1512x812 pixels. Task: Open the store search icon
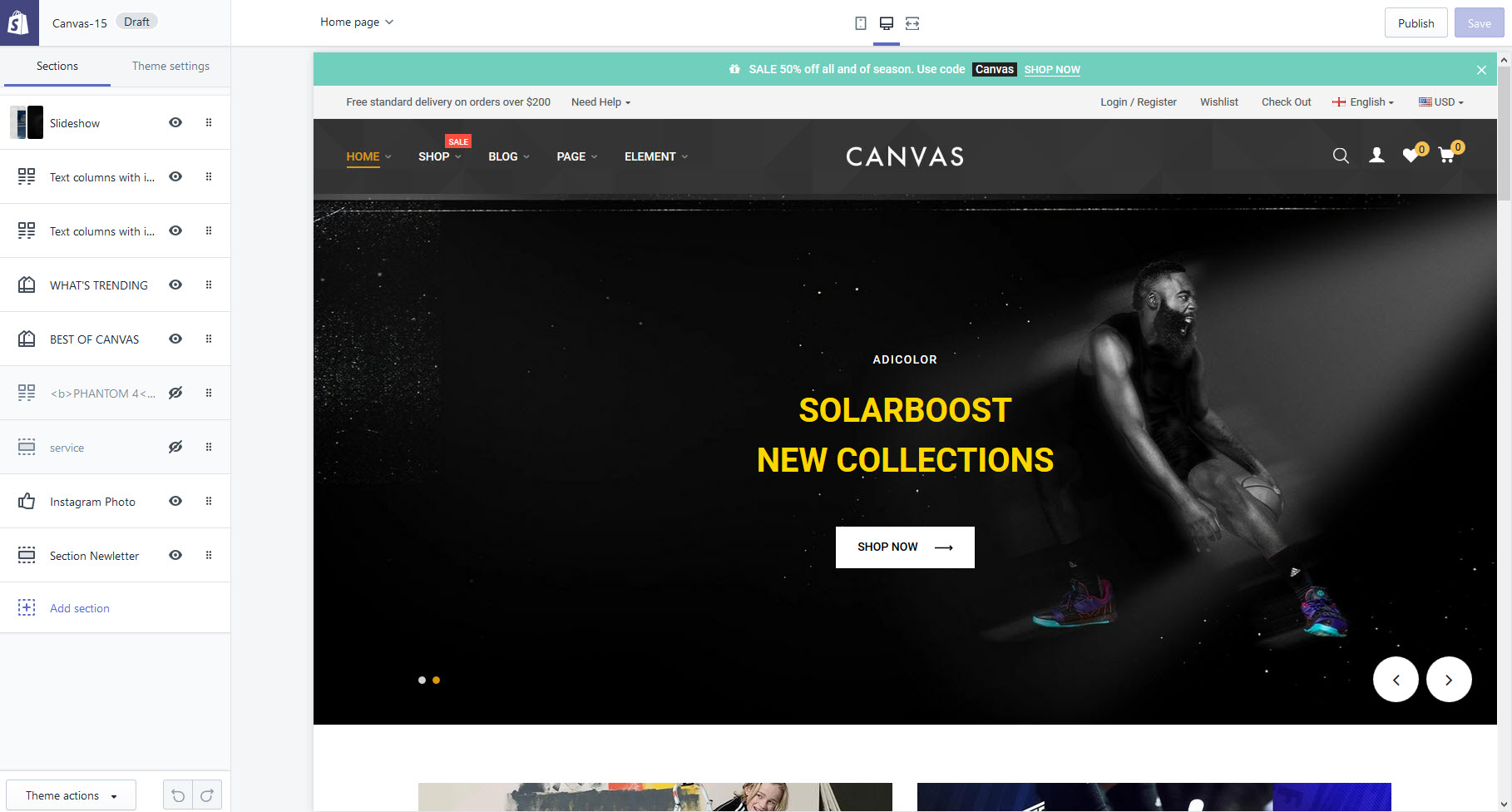tap(1341, 156)
